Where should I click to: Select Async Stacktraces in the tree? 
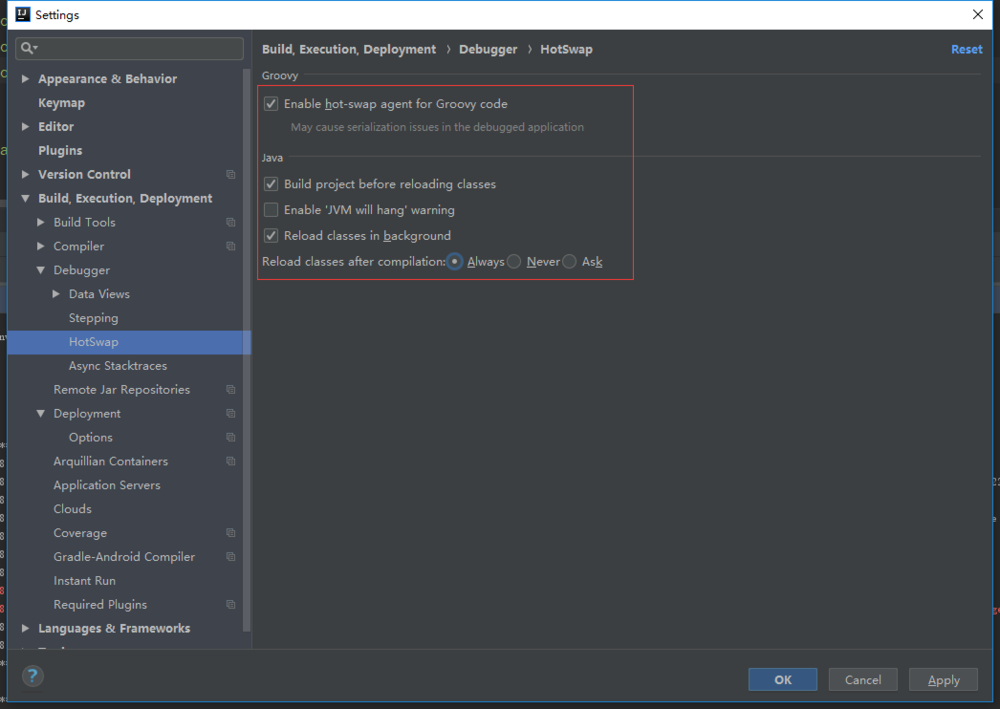117,366
